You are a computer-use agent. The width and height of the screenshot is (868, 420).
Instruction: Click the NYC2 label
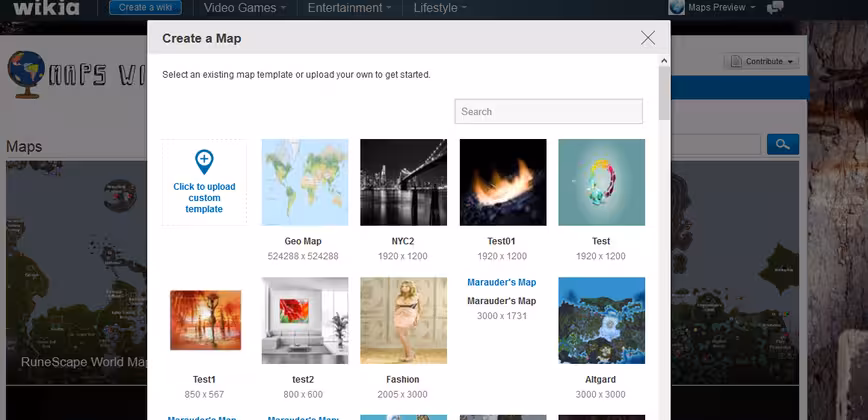[x=402, y=241]
